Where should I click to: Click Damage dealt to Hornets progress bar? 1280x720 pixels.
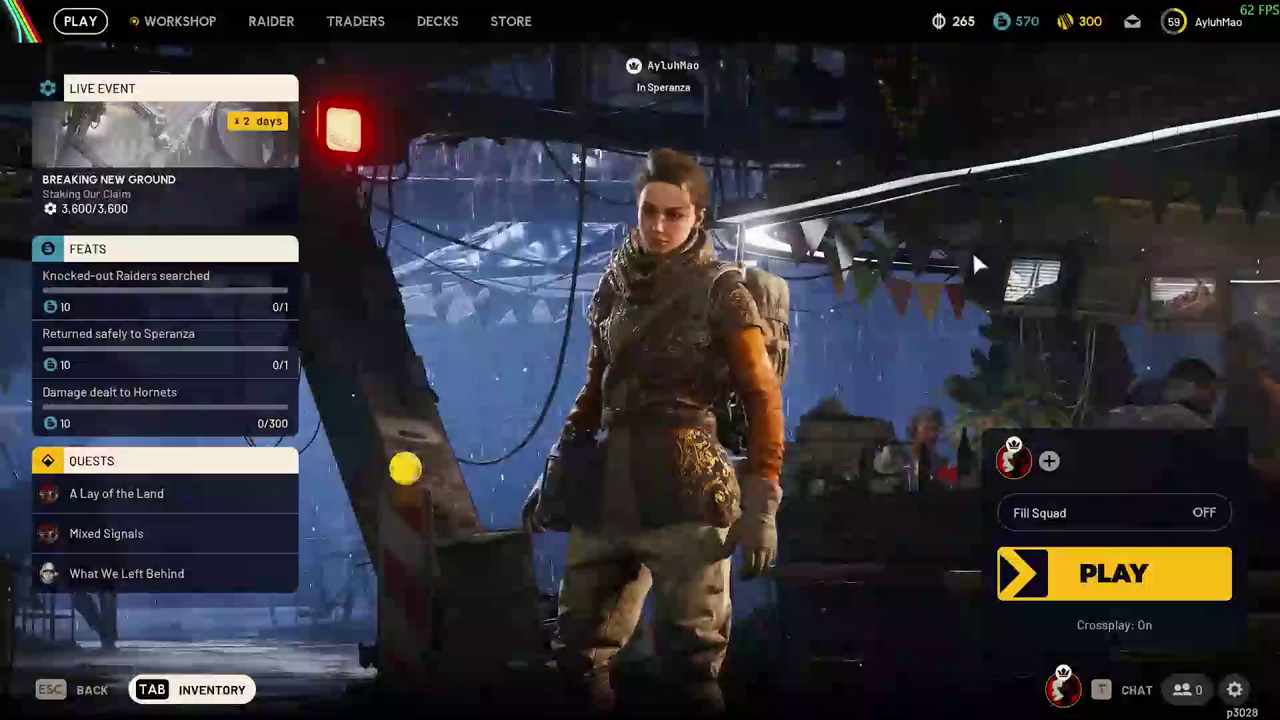[165, 407]
